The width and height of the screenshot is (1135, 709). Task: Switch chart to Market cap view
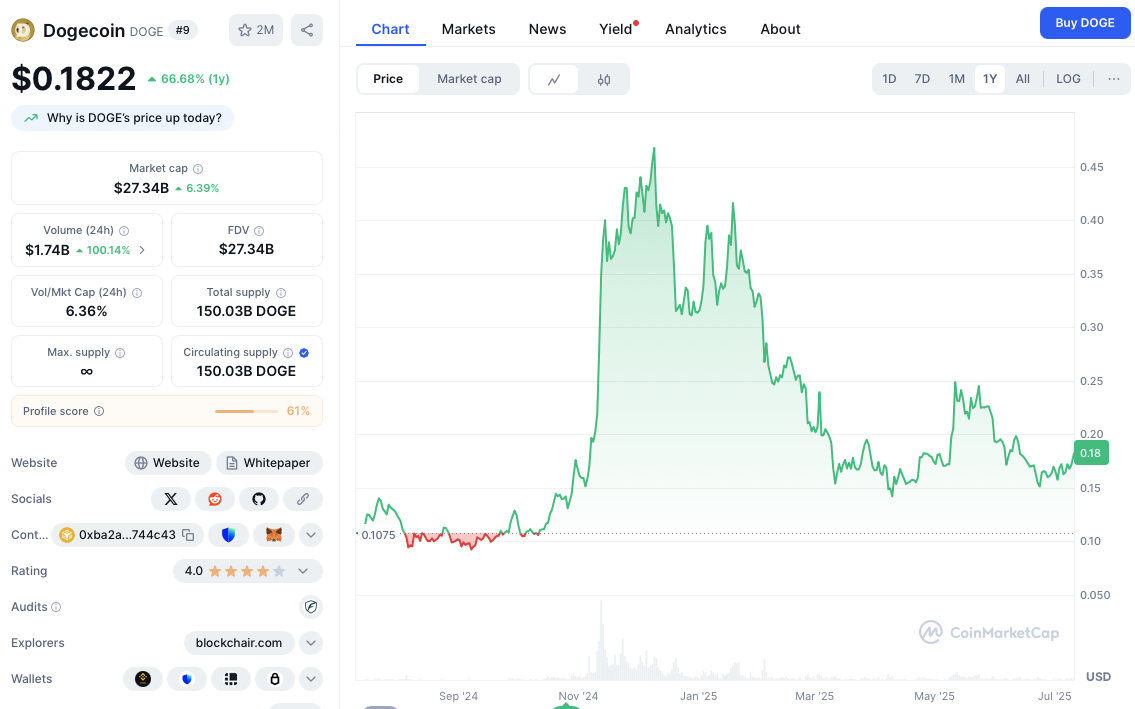(469, 79)
